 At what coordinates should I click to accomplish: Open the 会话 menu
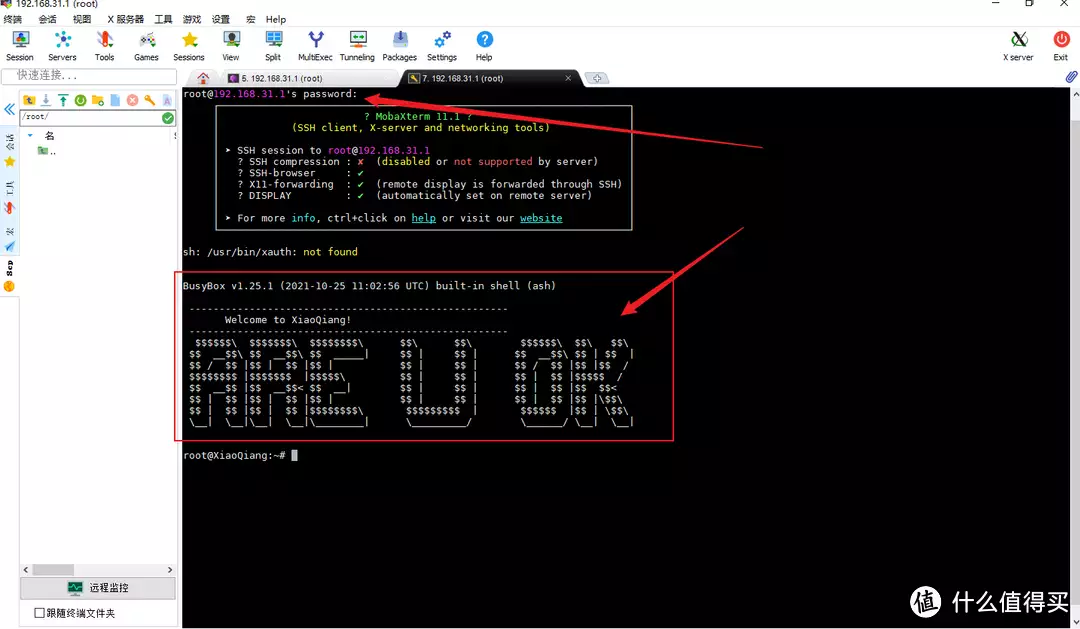tap(48, 19)
